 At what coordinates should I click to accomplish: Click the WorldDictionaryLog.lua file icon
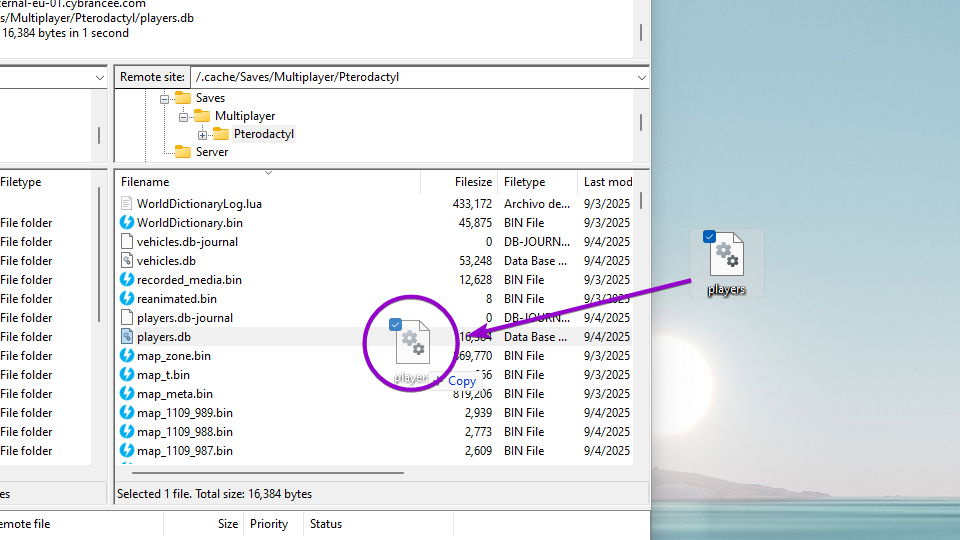pyautogui.click(x=126, y=204)
